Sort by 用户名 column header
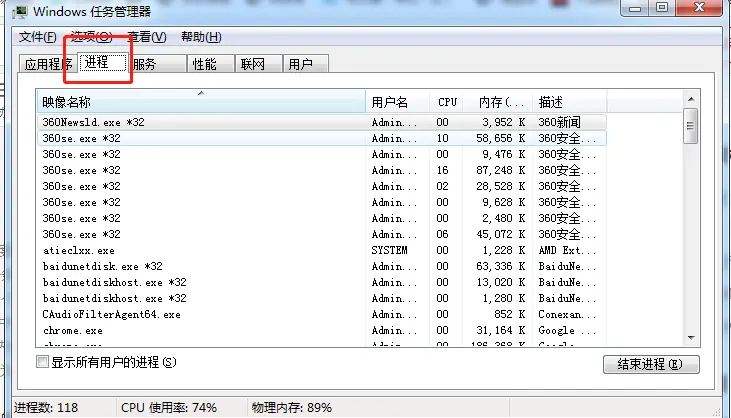The height and width of the screenshot is (418, 731). (398, 102)
